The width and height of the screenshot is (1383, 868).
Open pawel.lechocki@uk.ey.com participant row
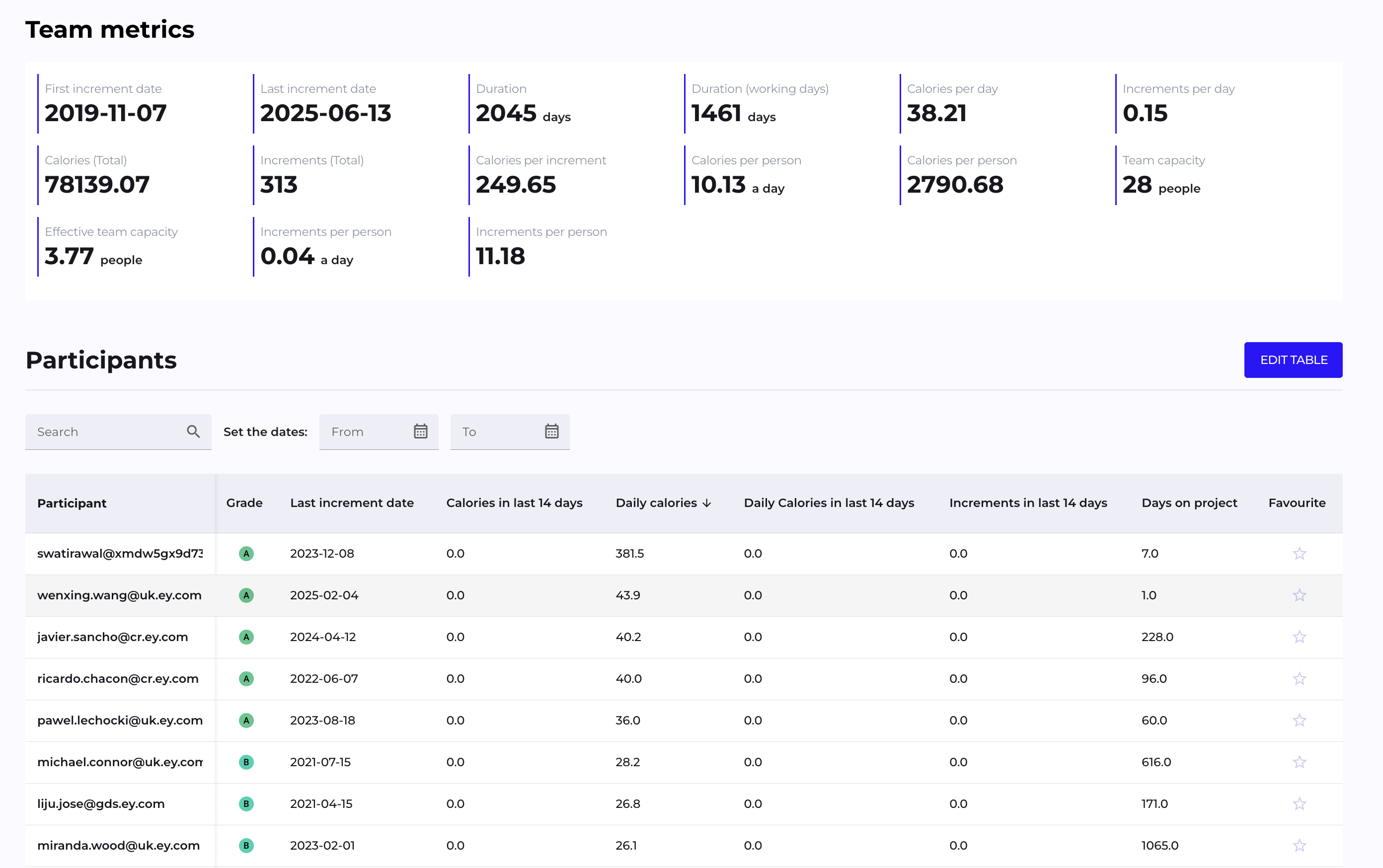[119, 721]
